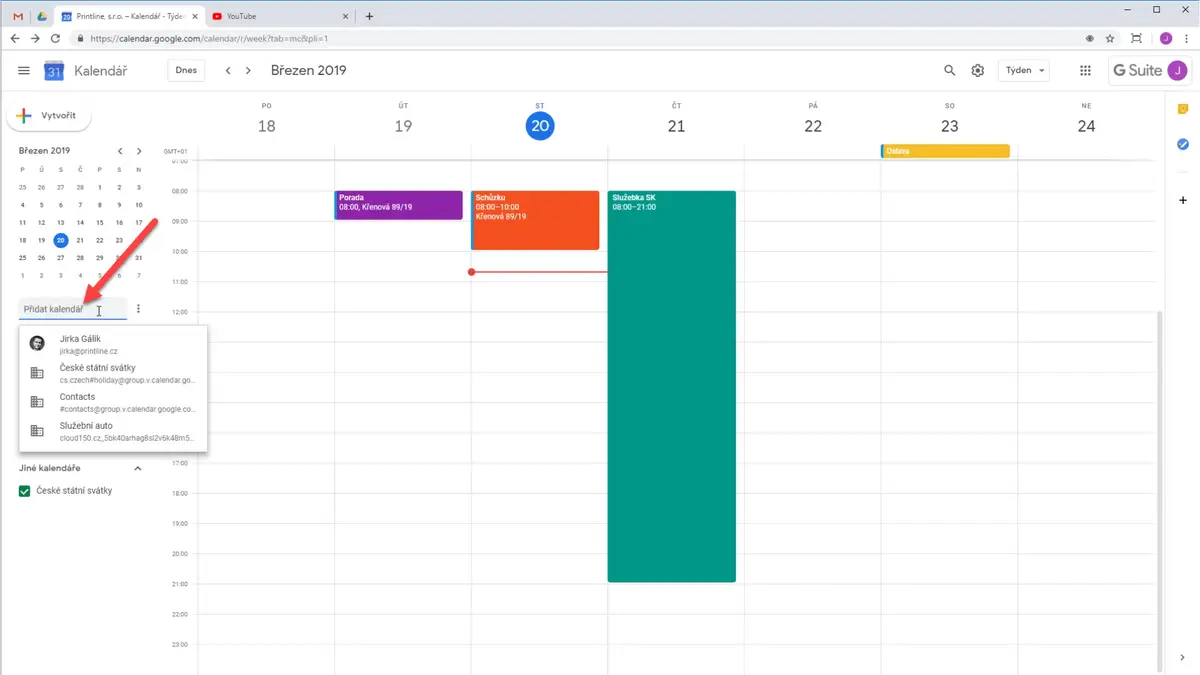Open a new browser tab

click(369, 16)
